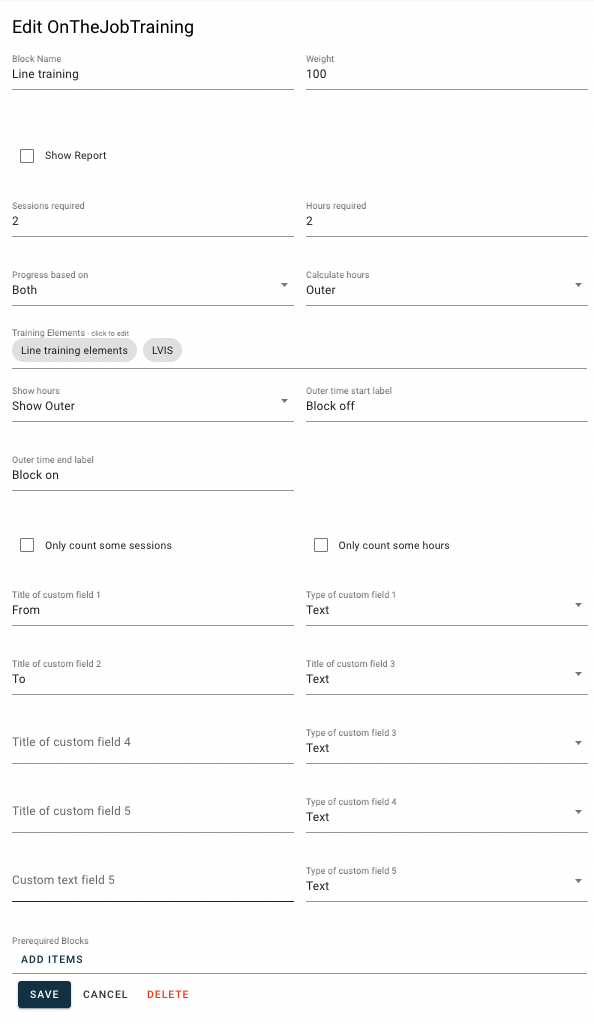Delete this training block
Viewport: 594px width, 1024px height.
168,995
